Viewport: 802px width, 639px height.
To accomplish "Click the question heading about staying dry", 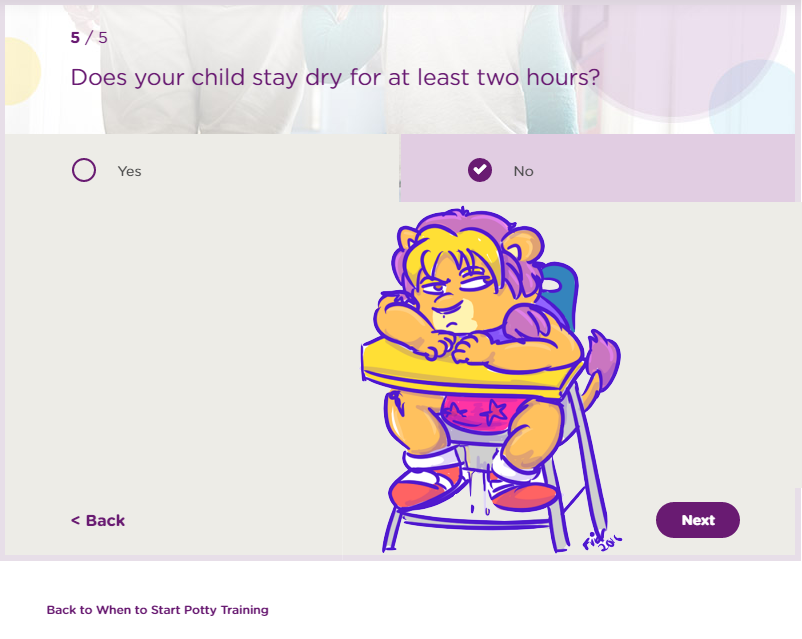I will tap(335, 76).
